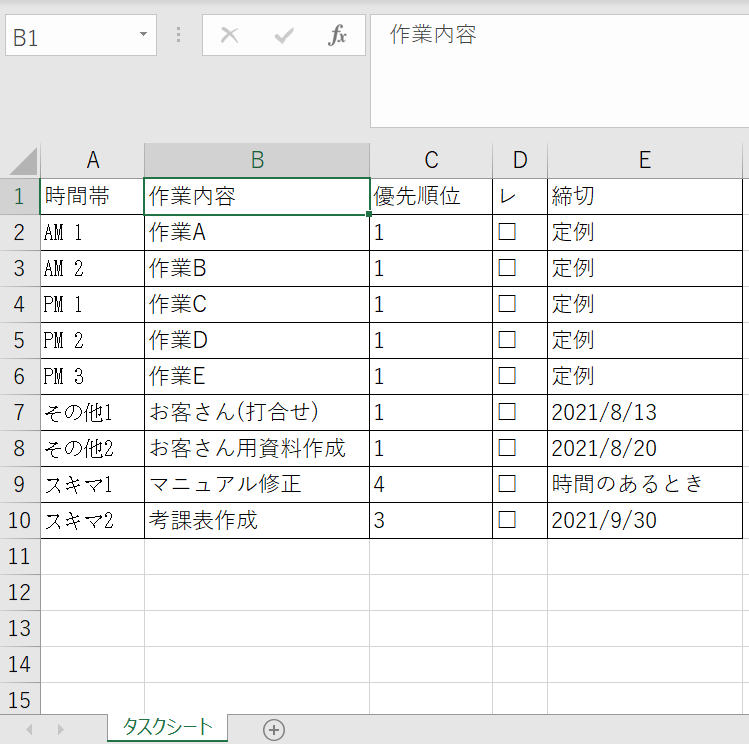This screenshot has width=749, height=744.
Task: Select column E header
Action: (645, 160)
